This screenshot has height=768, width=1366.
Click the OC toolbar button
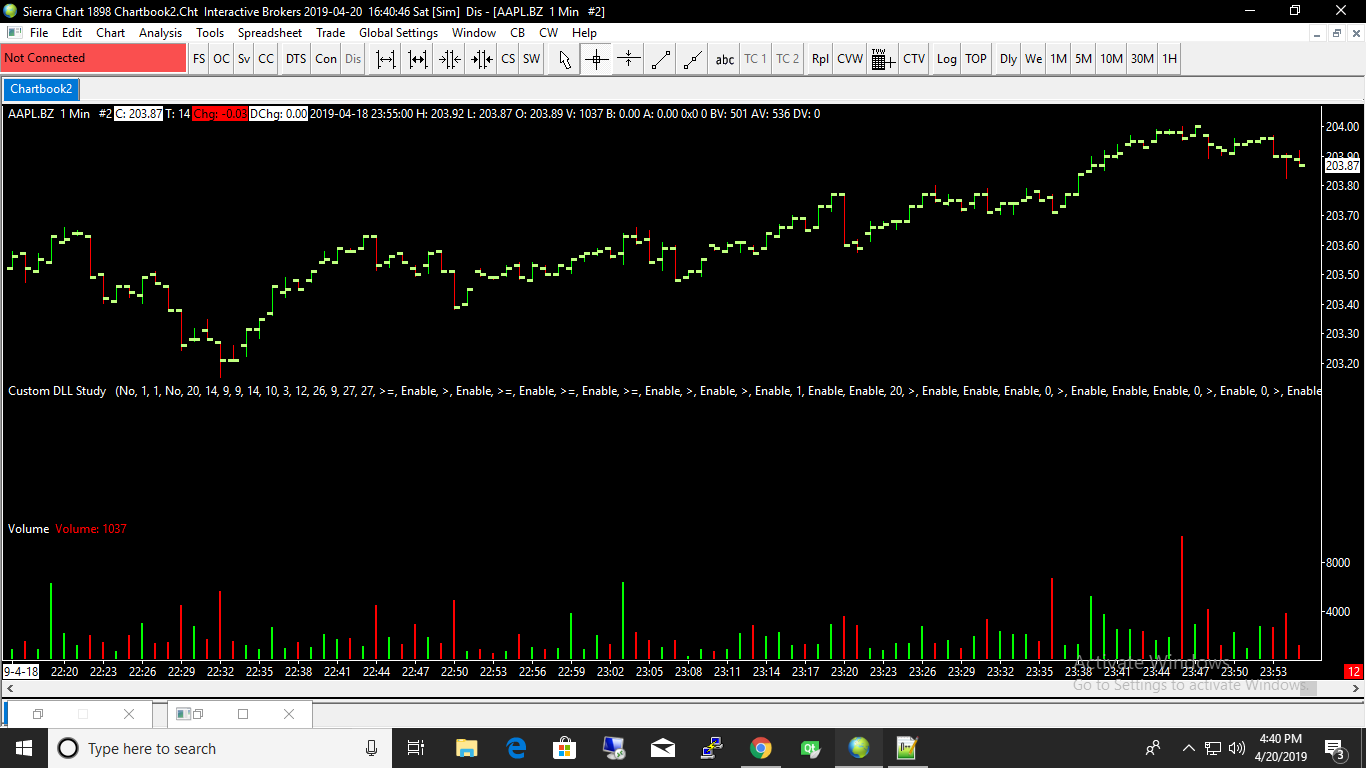(x=221, y=59)
